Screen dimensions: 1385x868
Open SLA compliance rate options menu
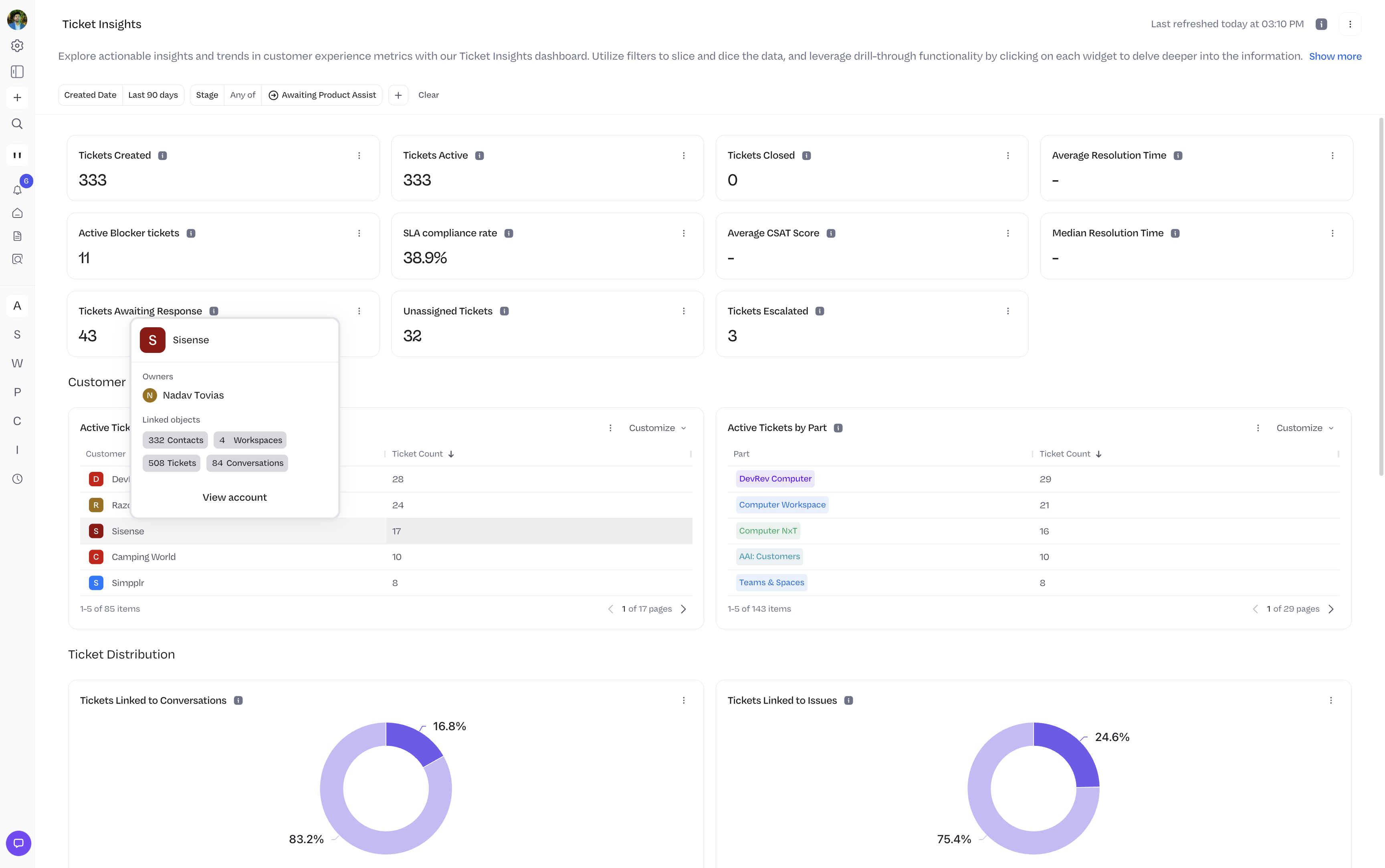pyautogui.click(x=683, y=233)
